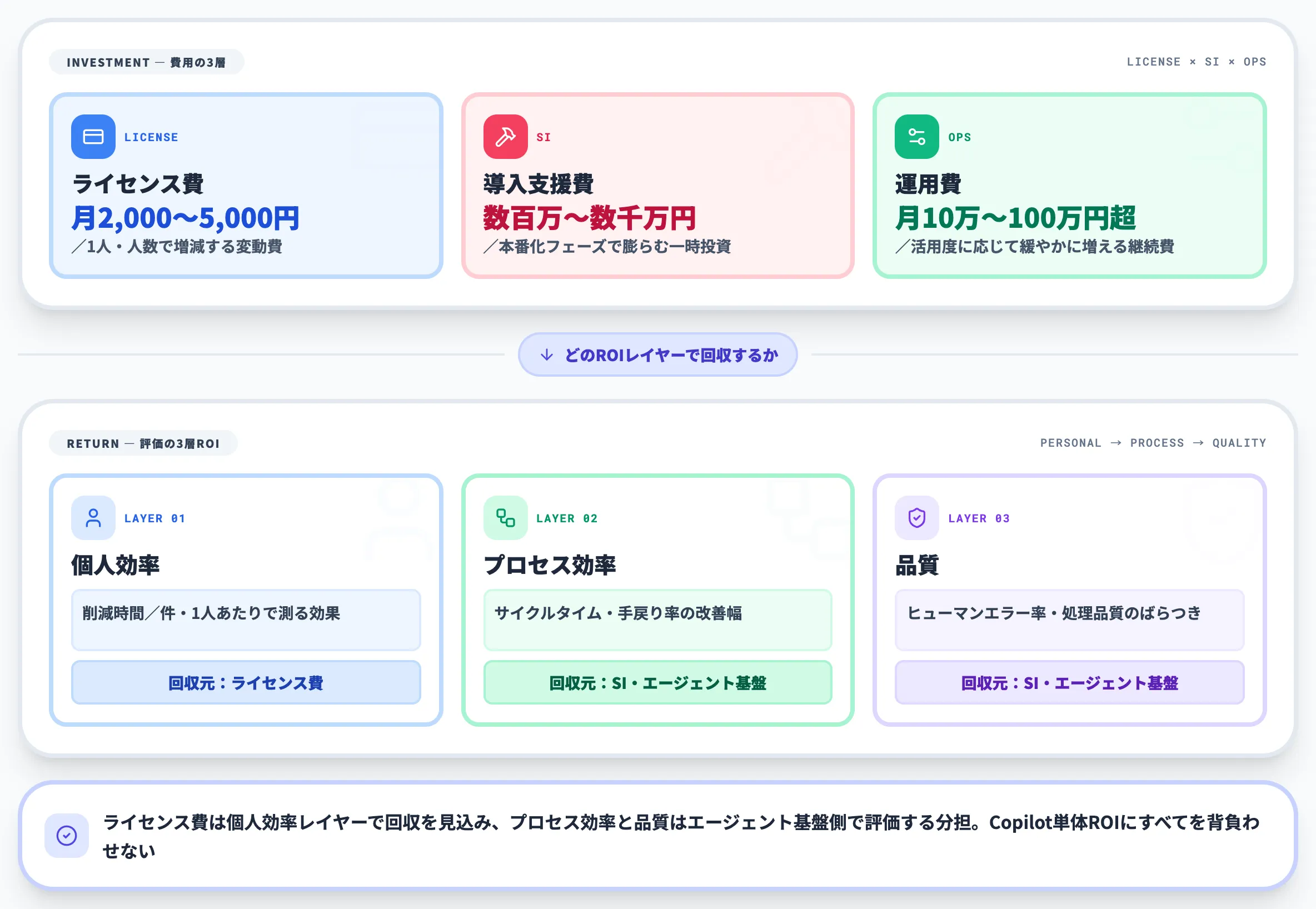Click the summary sentence starting ライセンス費は個人効率
This screenshot has height=909, width=1316.
pos(681,836)
